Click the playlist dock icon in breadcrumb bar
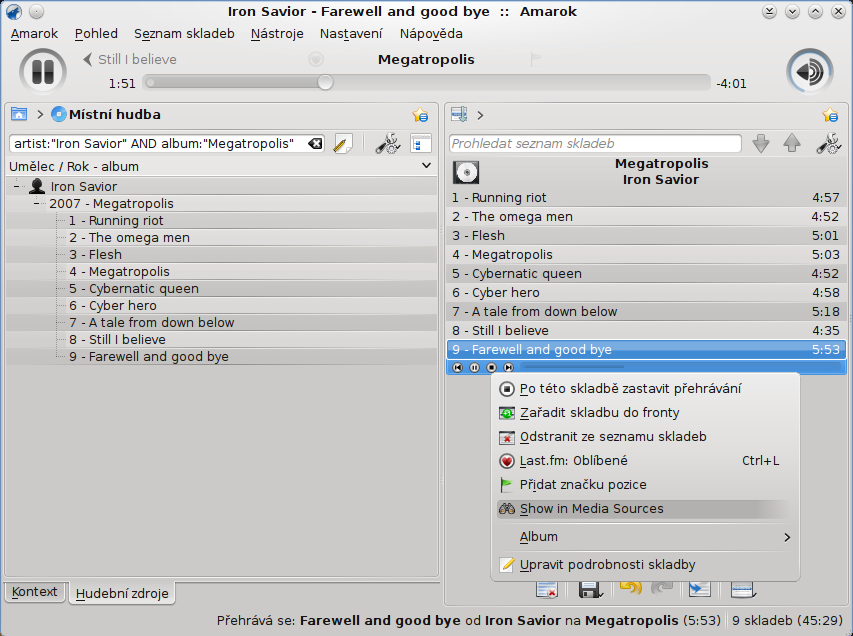 coord(459,114)
